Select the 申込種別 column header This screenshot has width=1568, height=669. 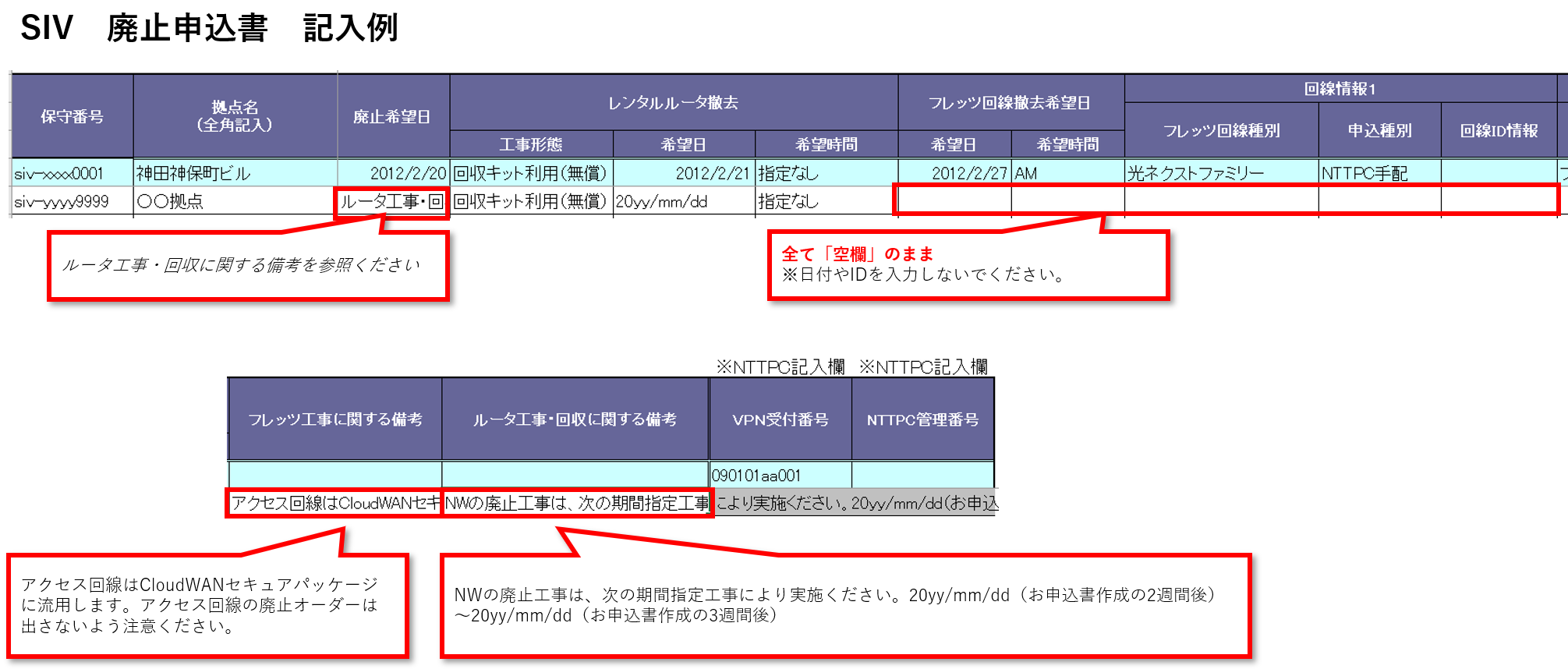pyautogui.click(x=1379, y=130)
